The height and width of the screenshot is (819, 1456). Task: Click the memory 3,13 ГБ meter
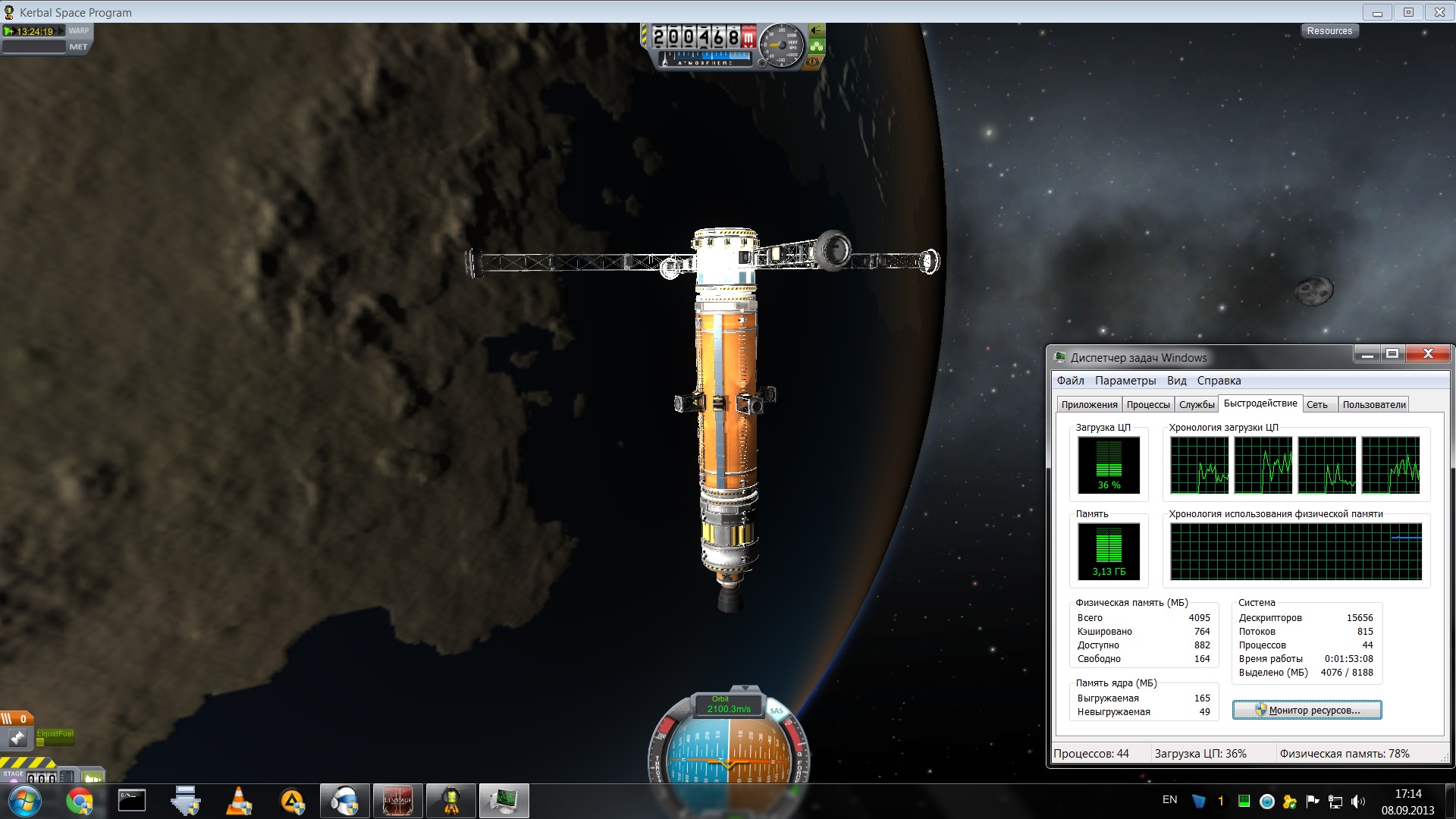[x=1109, y=551]
